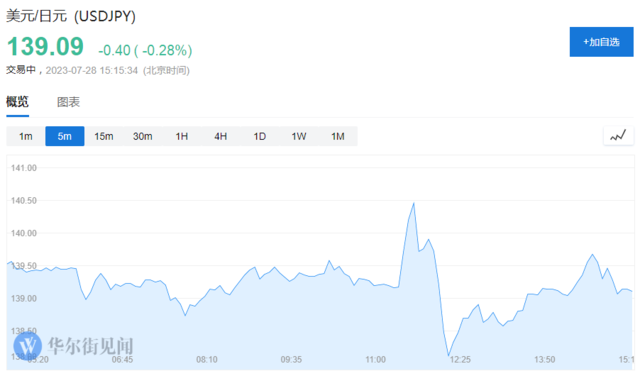
Task: Open the 概览 overview tab
Action: click(17, 102)
